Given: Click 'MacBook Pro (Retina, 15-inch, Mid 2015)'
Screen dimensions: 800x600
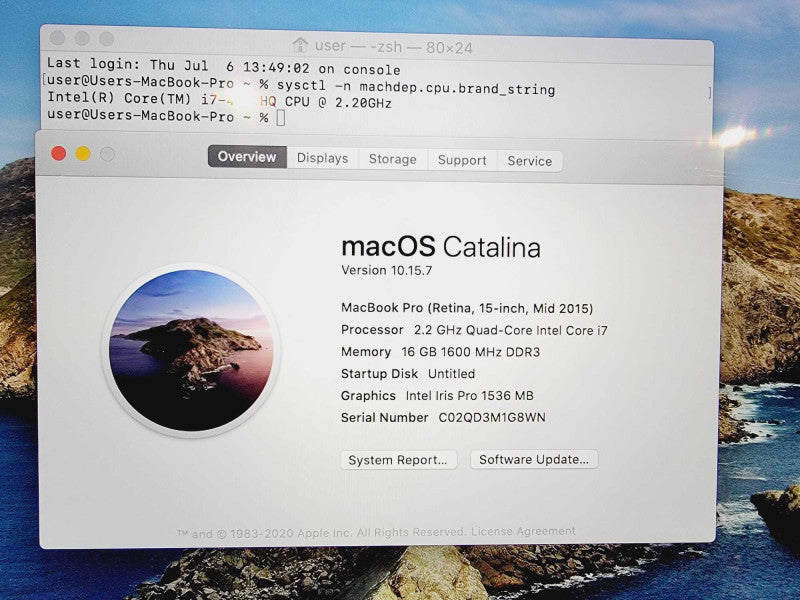Looking at the screenshot, I should 467,308.
